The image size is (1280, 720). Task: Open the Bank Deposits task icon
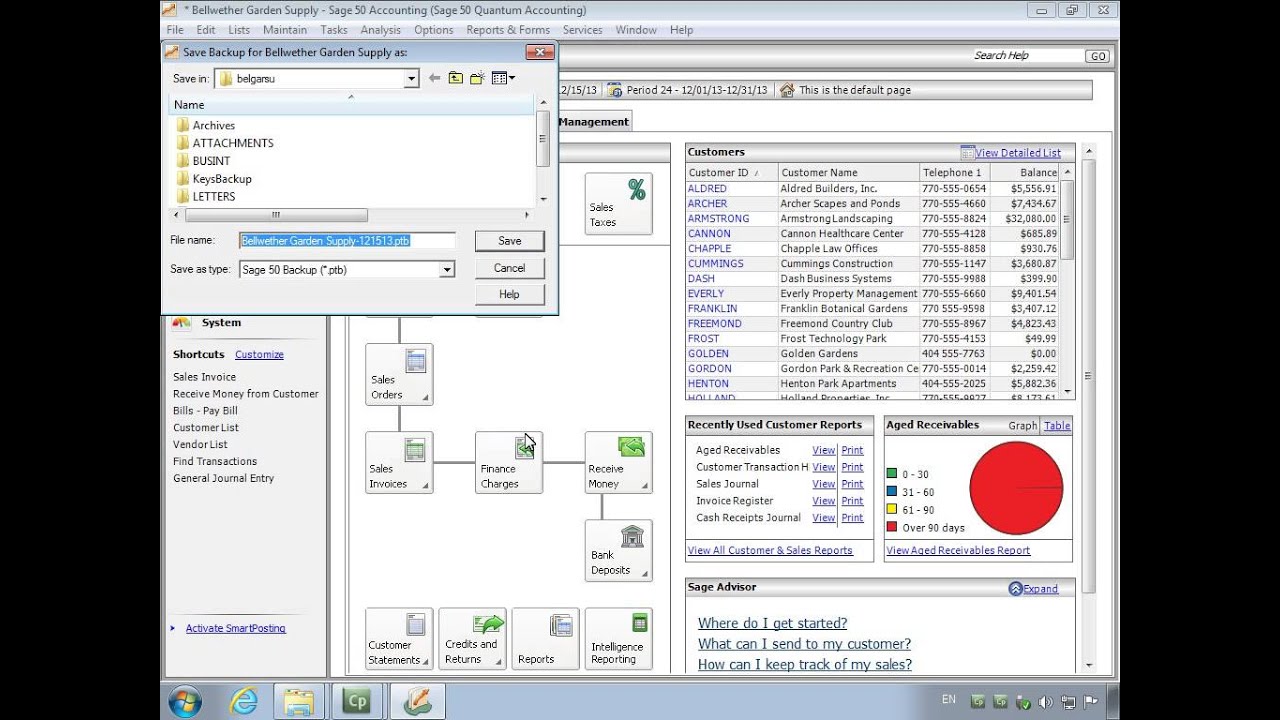[618, 550]
